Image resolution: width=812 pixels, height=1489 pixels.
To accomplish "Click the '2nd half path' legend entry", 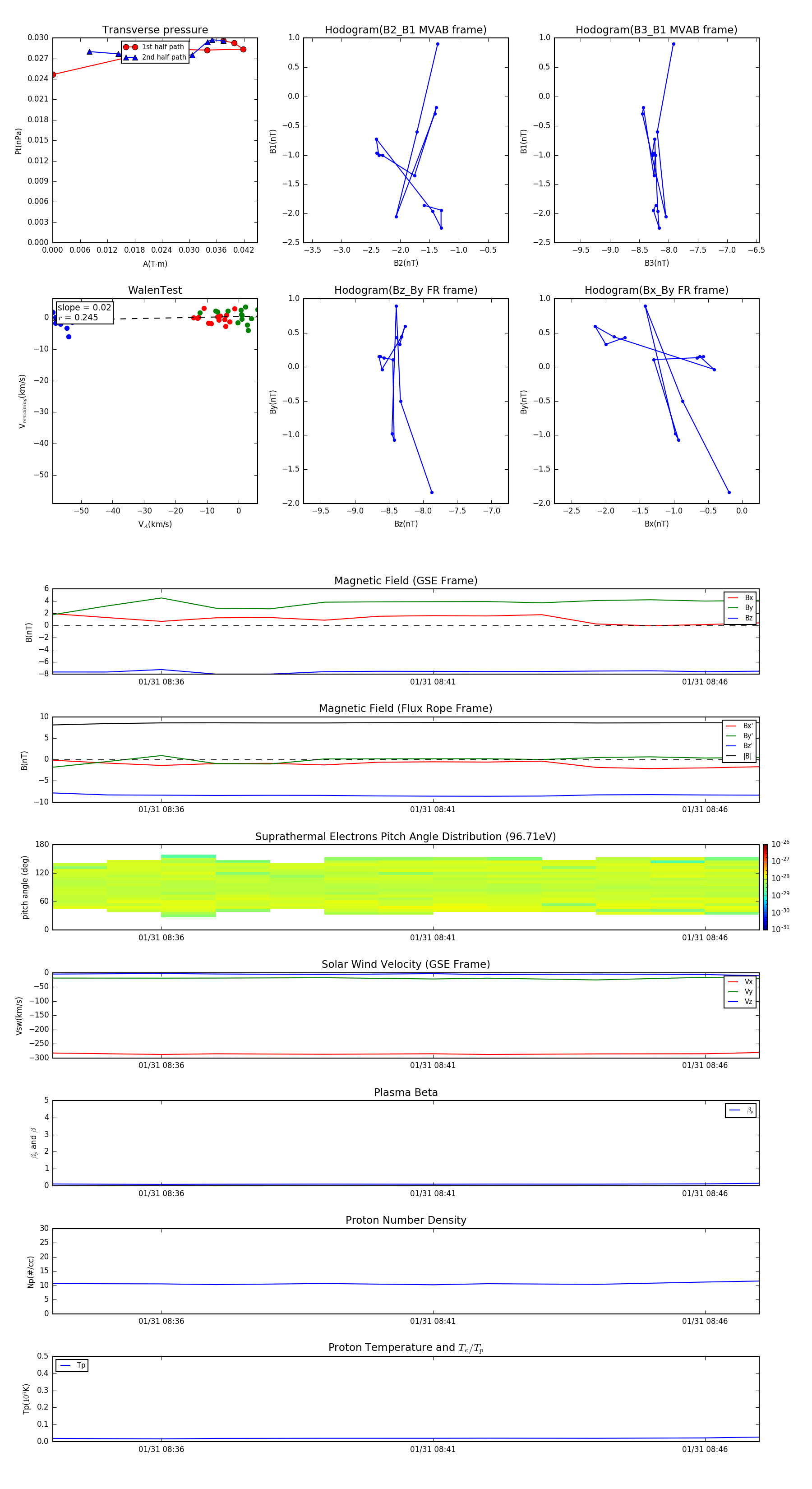I will point(154,57).
